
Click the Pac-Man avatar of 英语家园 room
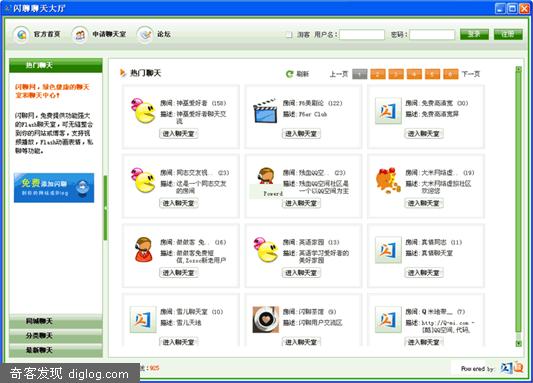265,250
